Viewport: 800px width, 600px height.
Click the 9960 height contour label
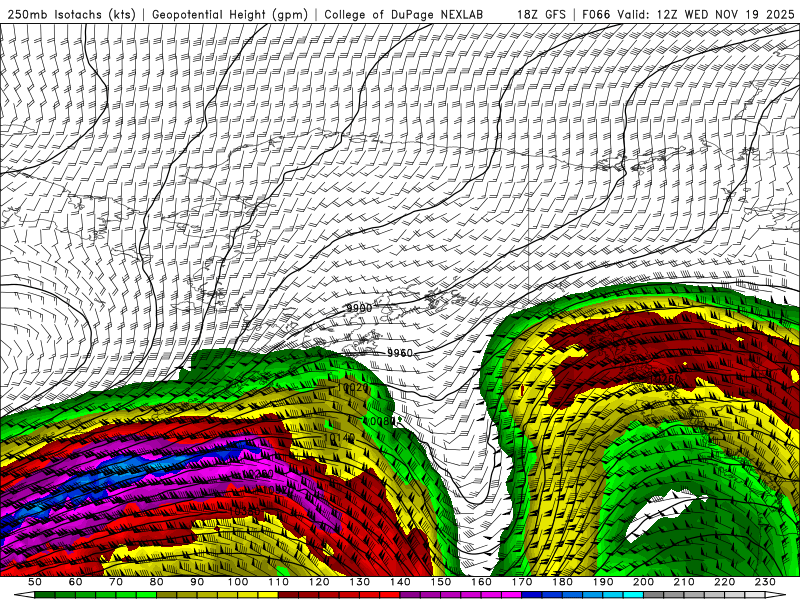coord(400,353)
